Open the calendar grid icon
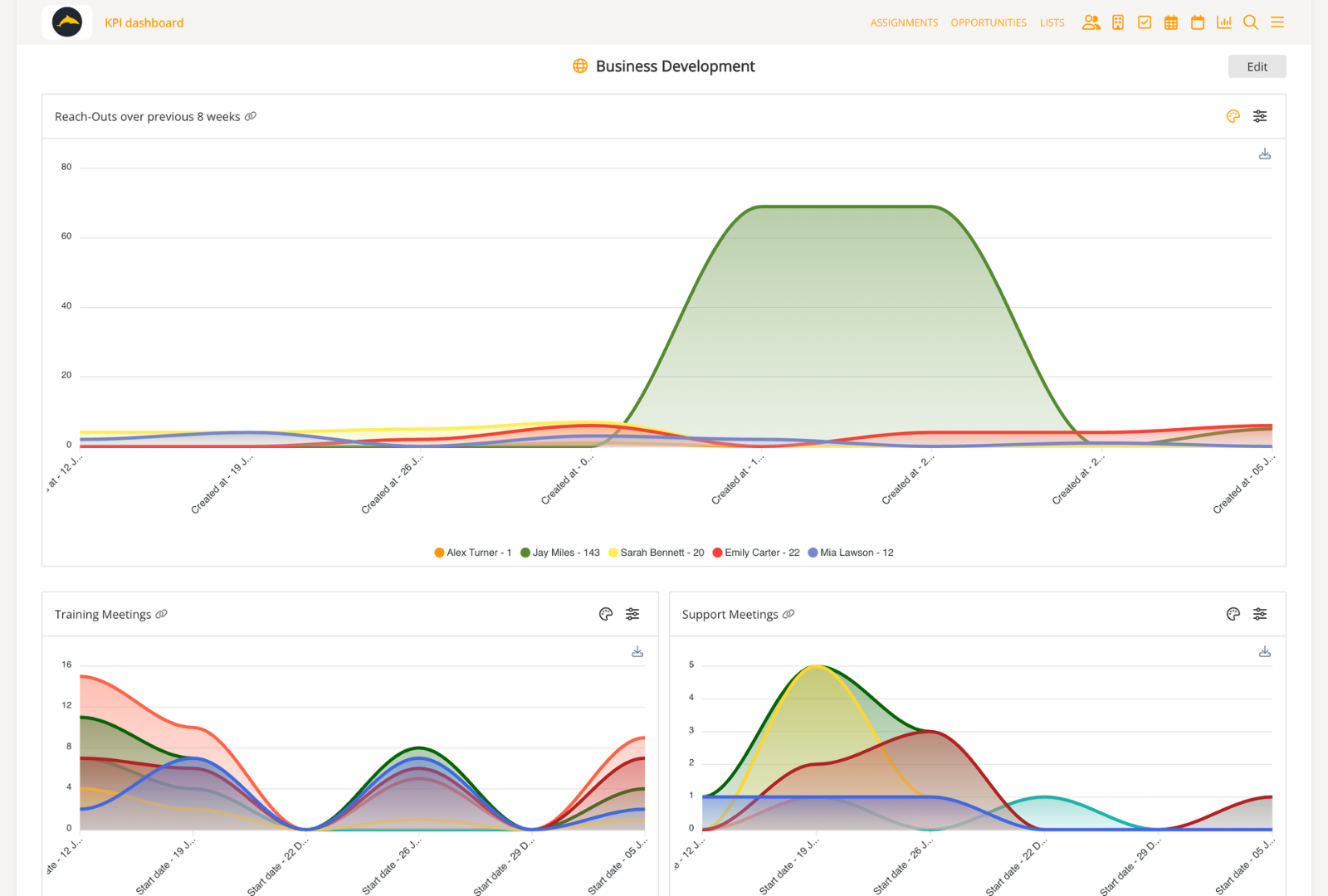This screenshot has height=896, width=1328. 1171,22
